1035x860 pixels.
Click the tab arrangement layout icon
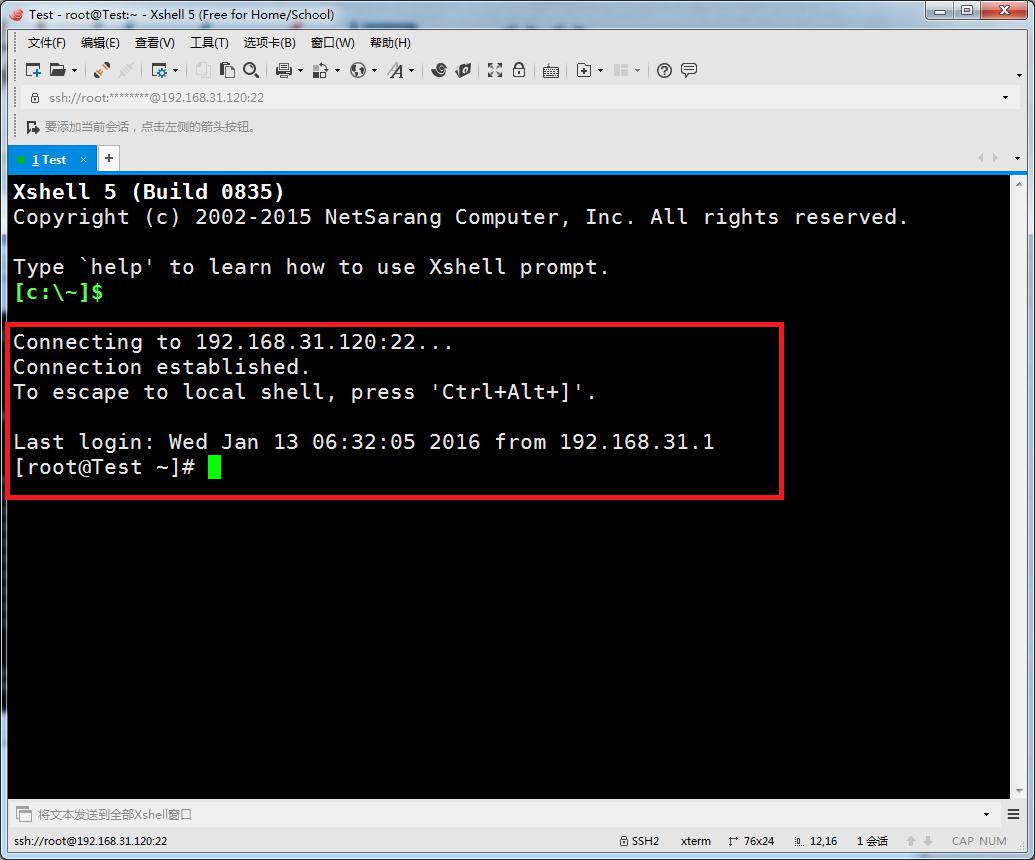tap(620, 70)
